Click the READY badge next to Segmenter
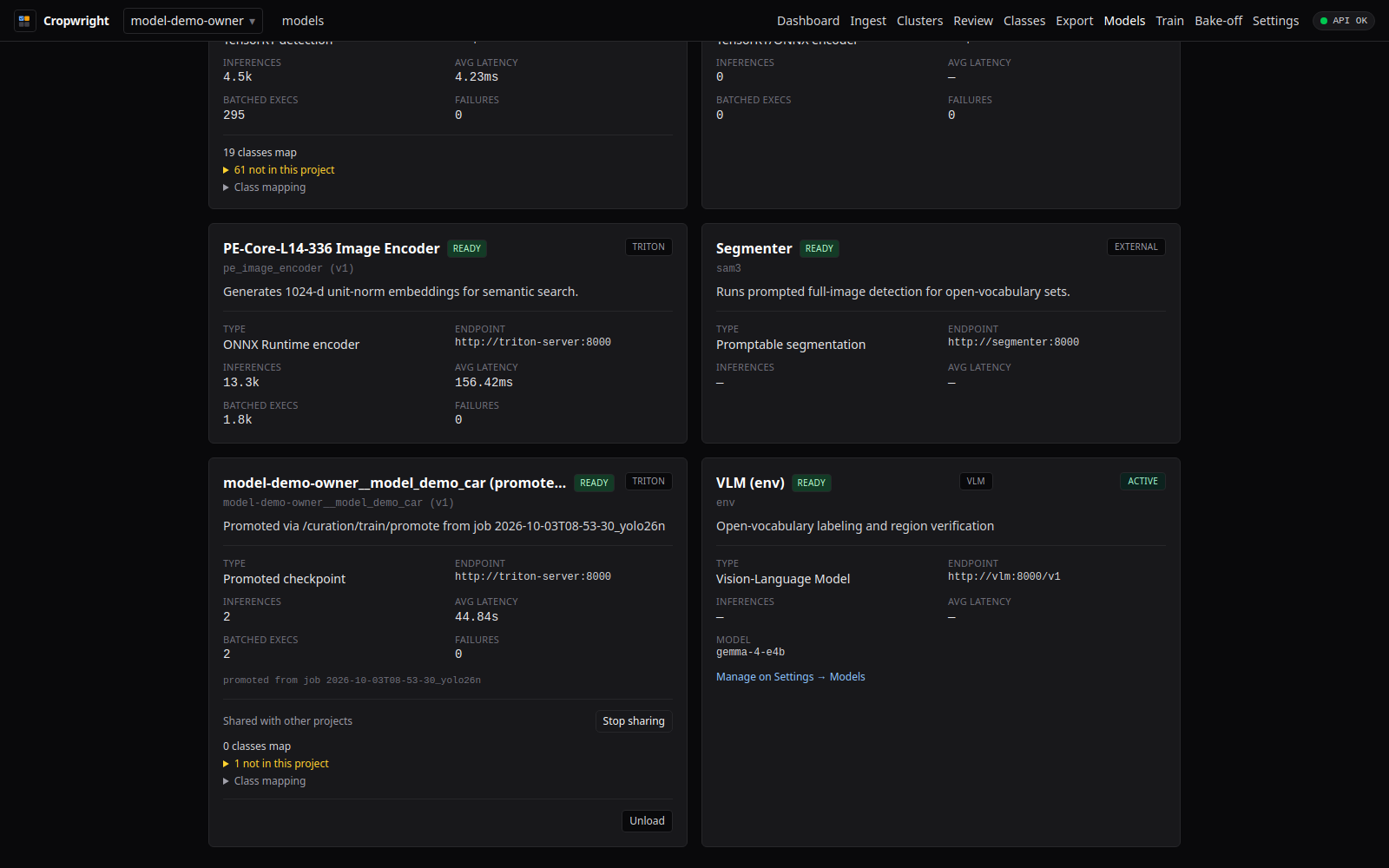Screen dimensions: 1389x868 [x=819, y=249]
